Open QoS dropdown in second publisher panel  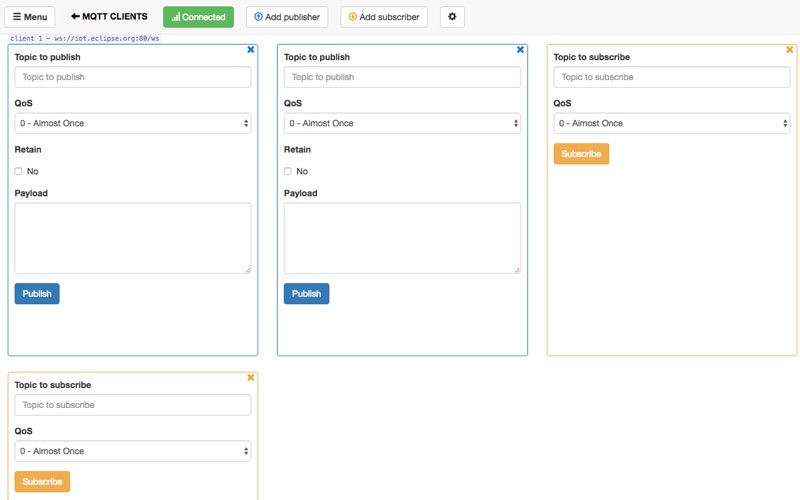402,123
